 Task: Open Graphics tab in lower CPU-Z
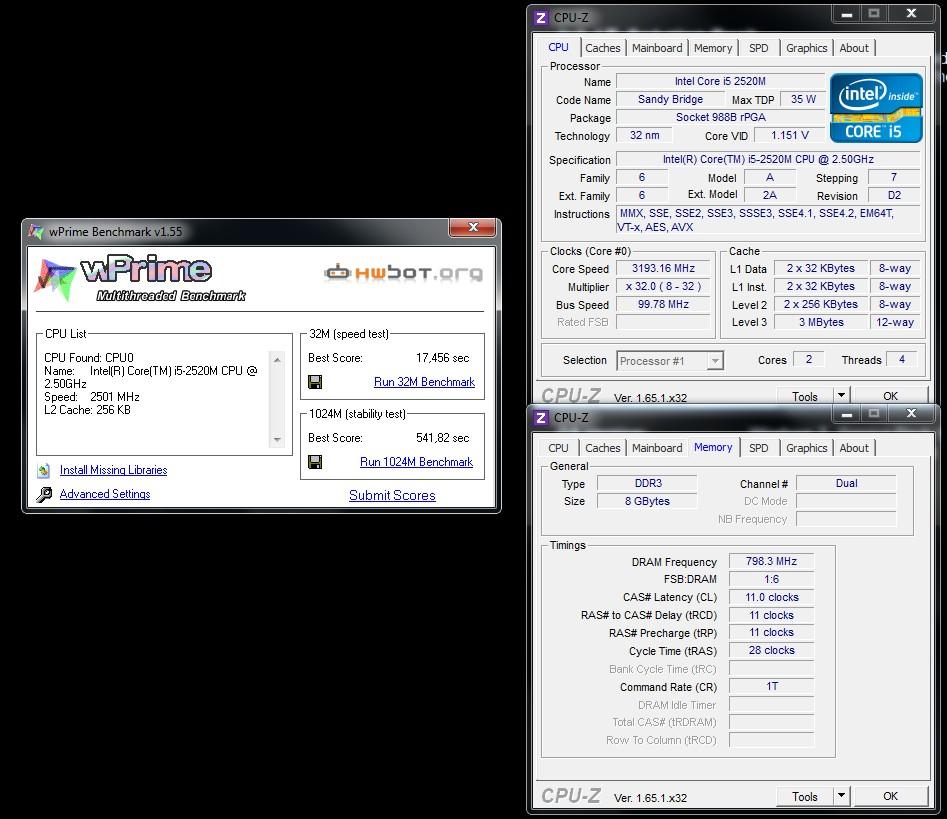click(x=806, y=448)
